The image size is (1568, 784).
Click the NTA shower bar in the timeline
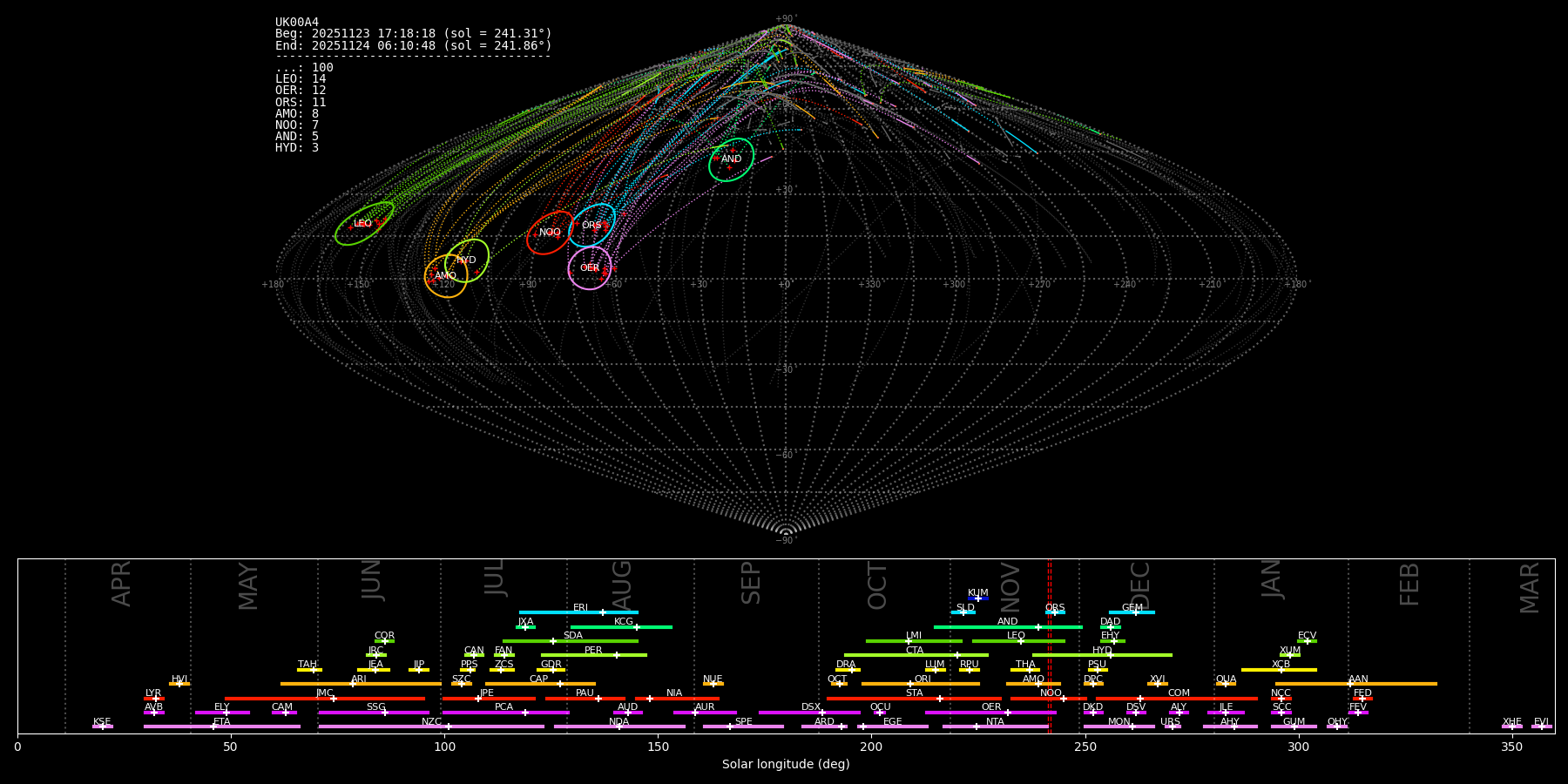tap(996, 727)
